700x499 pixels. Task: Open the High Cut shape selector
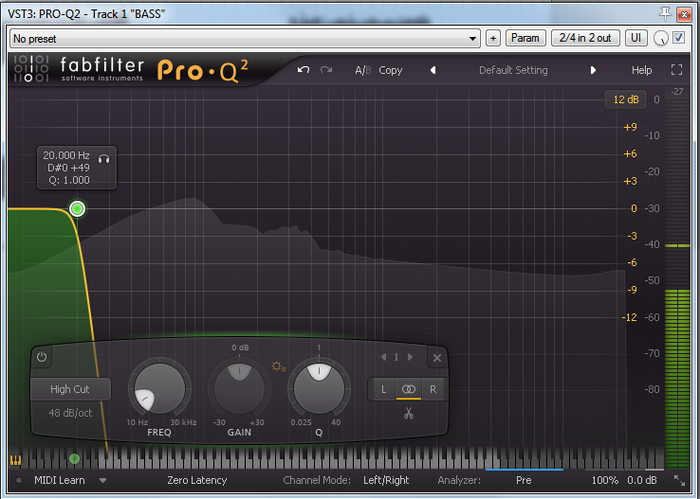(70, 389)
